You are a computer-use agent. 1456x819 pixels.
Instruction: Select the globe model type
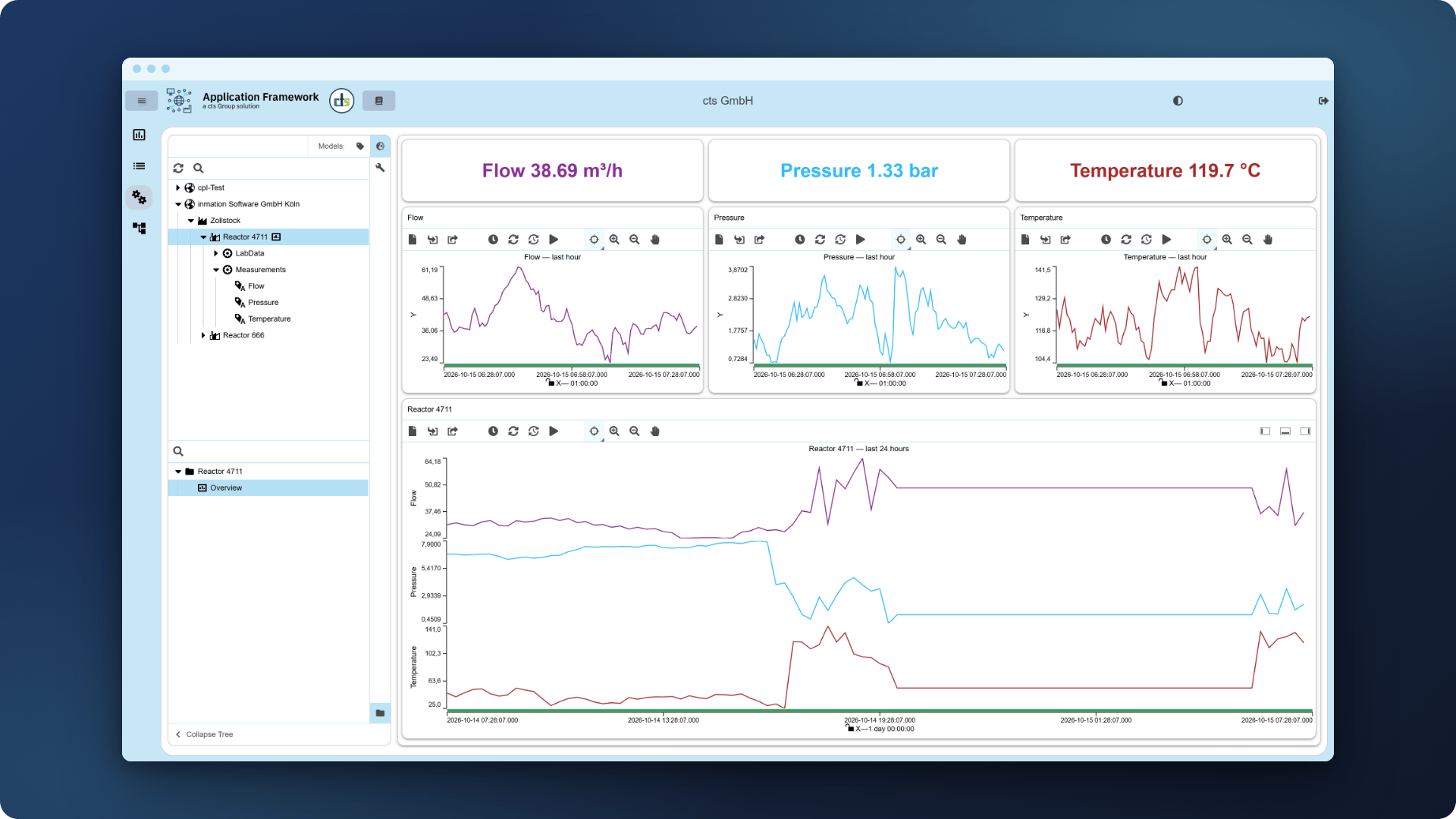coord(381,146)
